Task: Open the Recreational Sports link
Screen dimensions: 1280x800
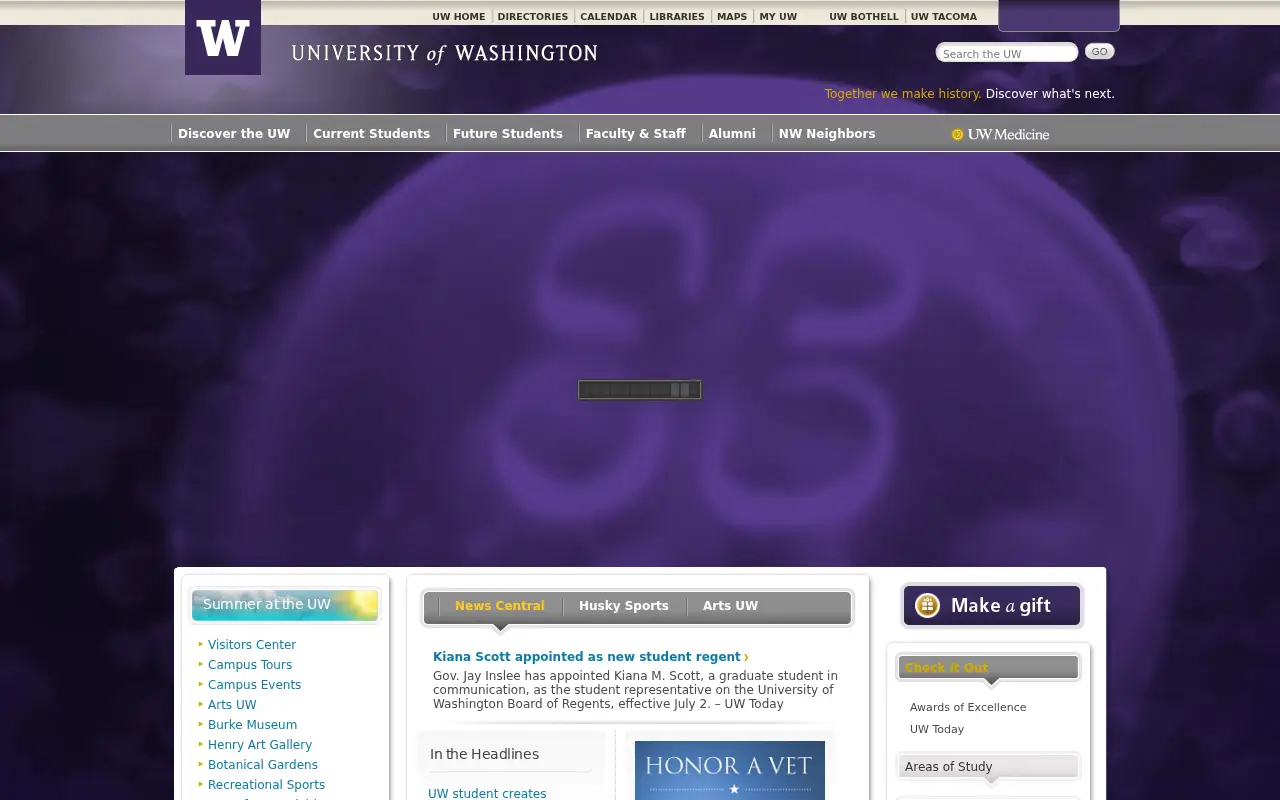Action: [x=266, y=785]
